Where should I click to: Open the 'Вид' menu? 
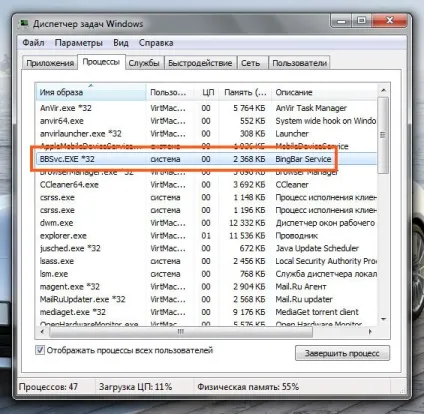point(121,43)
